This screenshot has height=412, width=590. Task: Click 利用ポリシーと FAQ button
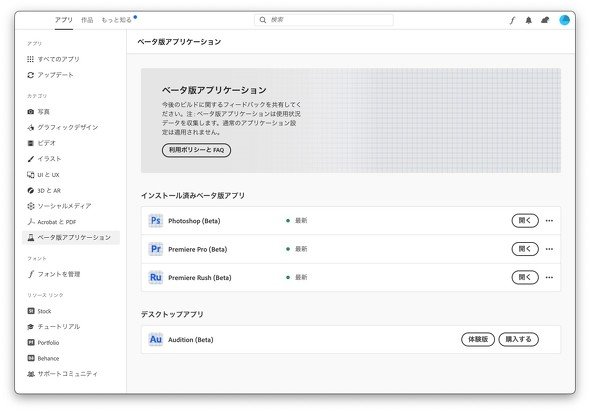[x=196, y=150]
